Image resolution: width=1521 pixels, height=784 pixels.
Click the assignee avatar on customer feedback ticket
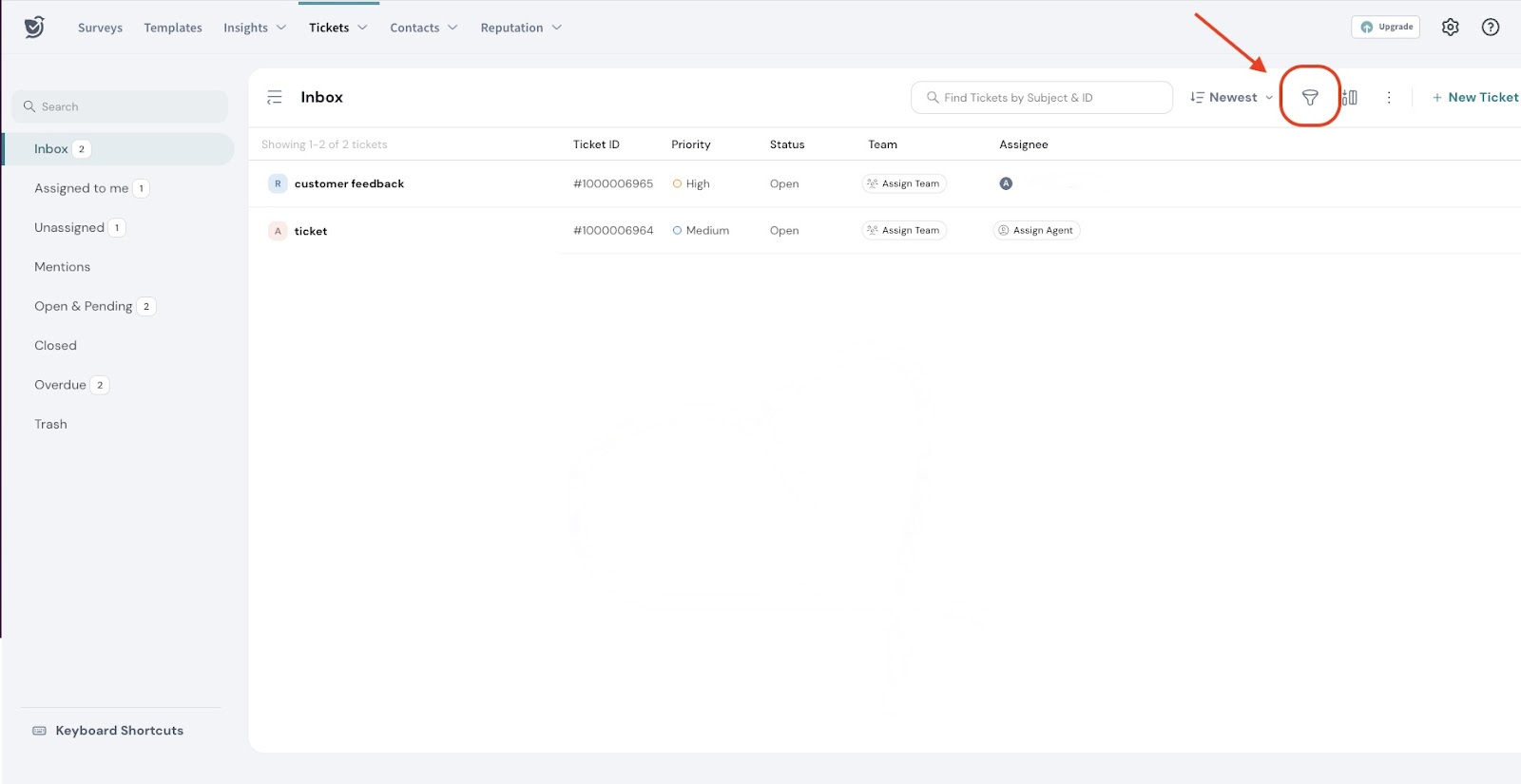pos(1006,183)
